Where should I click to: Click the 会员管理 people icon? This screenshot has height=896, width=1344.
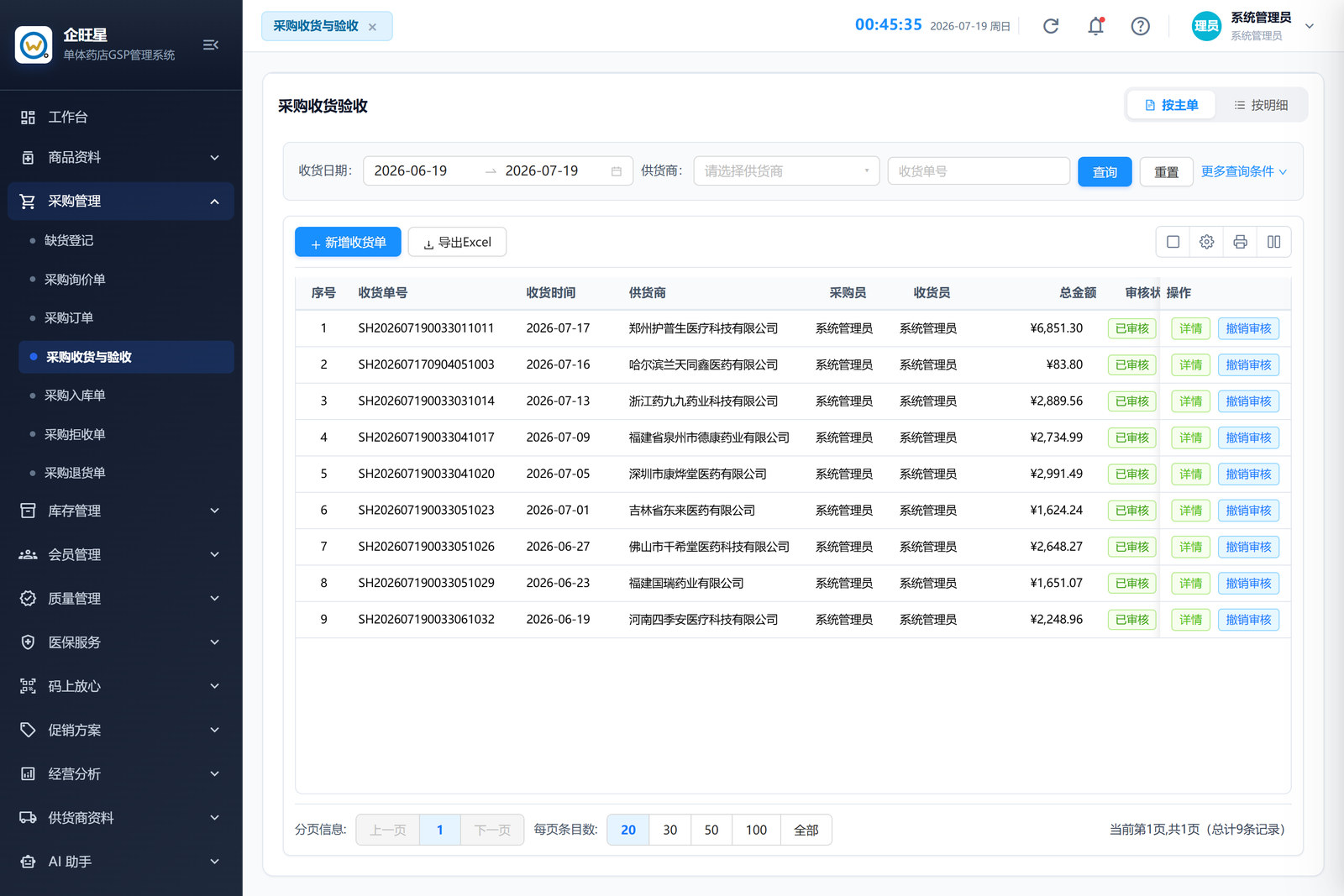[28, 554]
